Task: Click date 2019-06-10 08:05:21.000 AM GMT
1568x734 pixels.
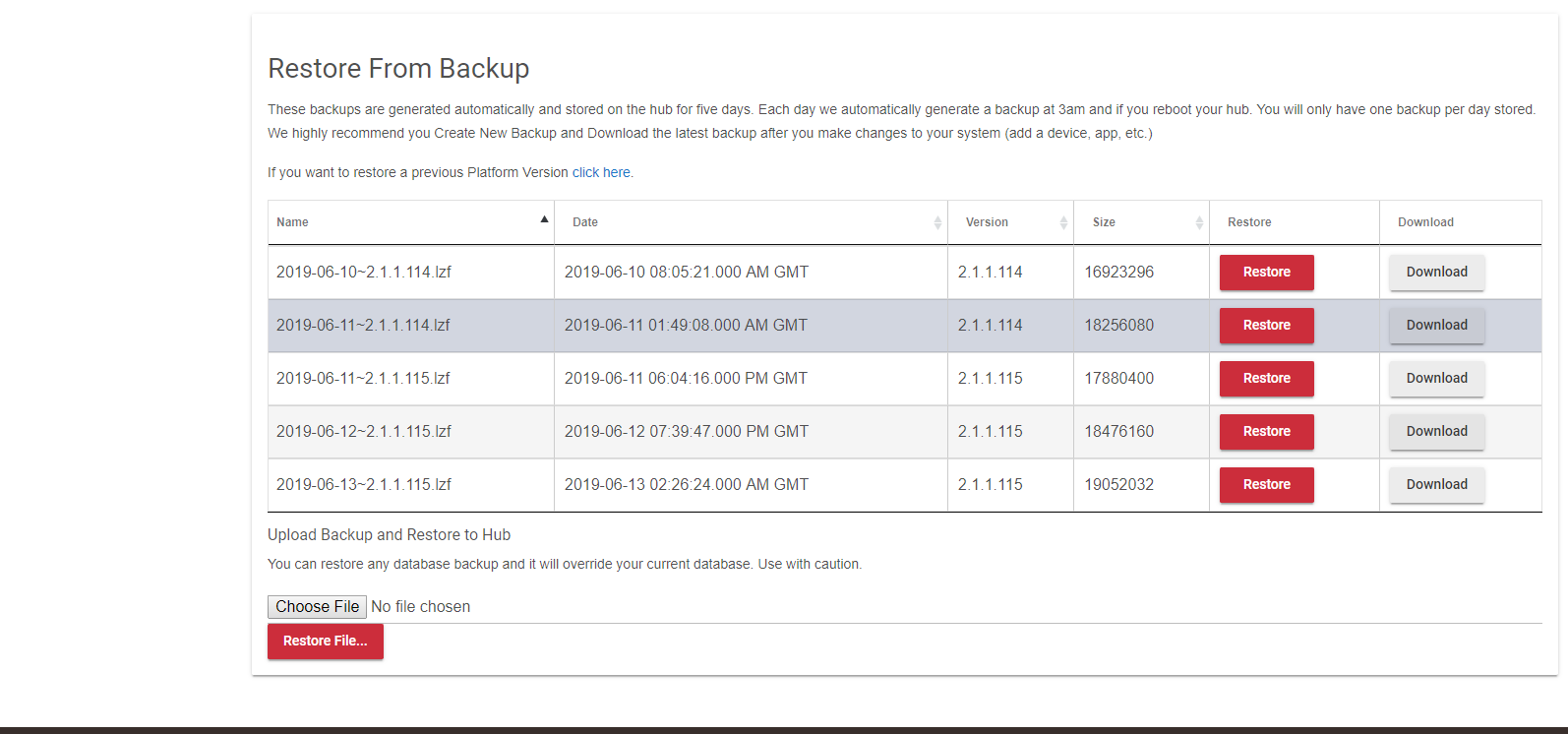Action: 687,273
